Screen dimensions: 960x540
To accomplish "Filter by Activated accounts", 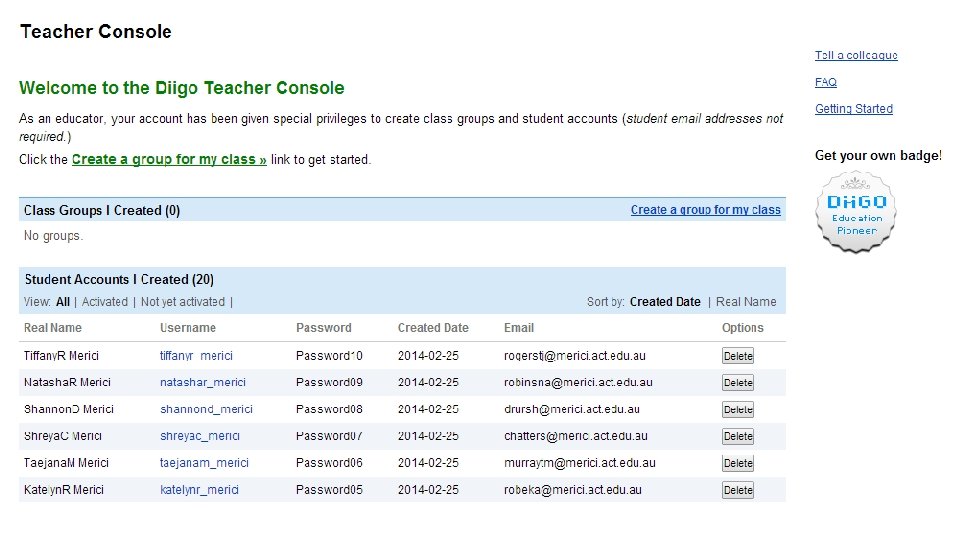I will click(x=105, y=302).
